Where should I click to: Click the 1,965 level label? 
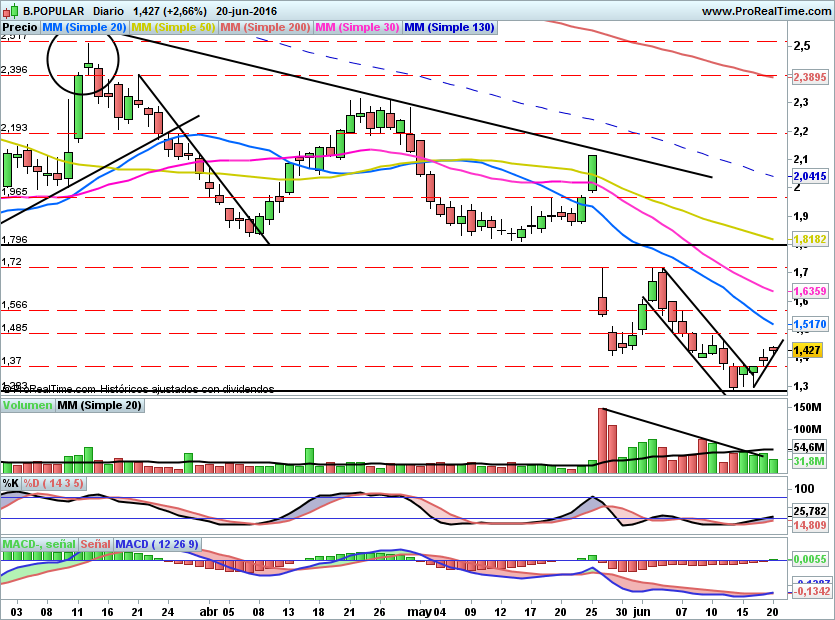[x=14, y=192]
